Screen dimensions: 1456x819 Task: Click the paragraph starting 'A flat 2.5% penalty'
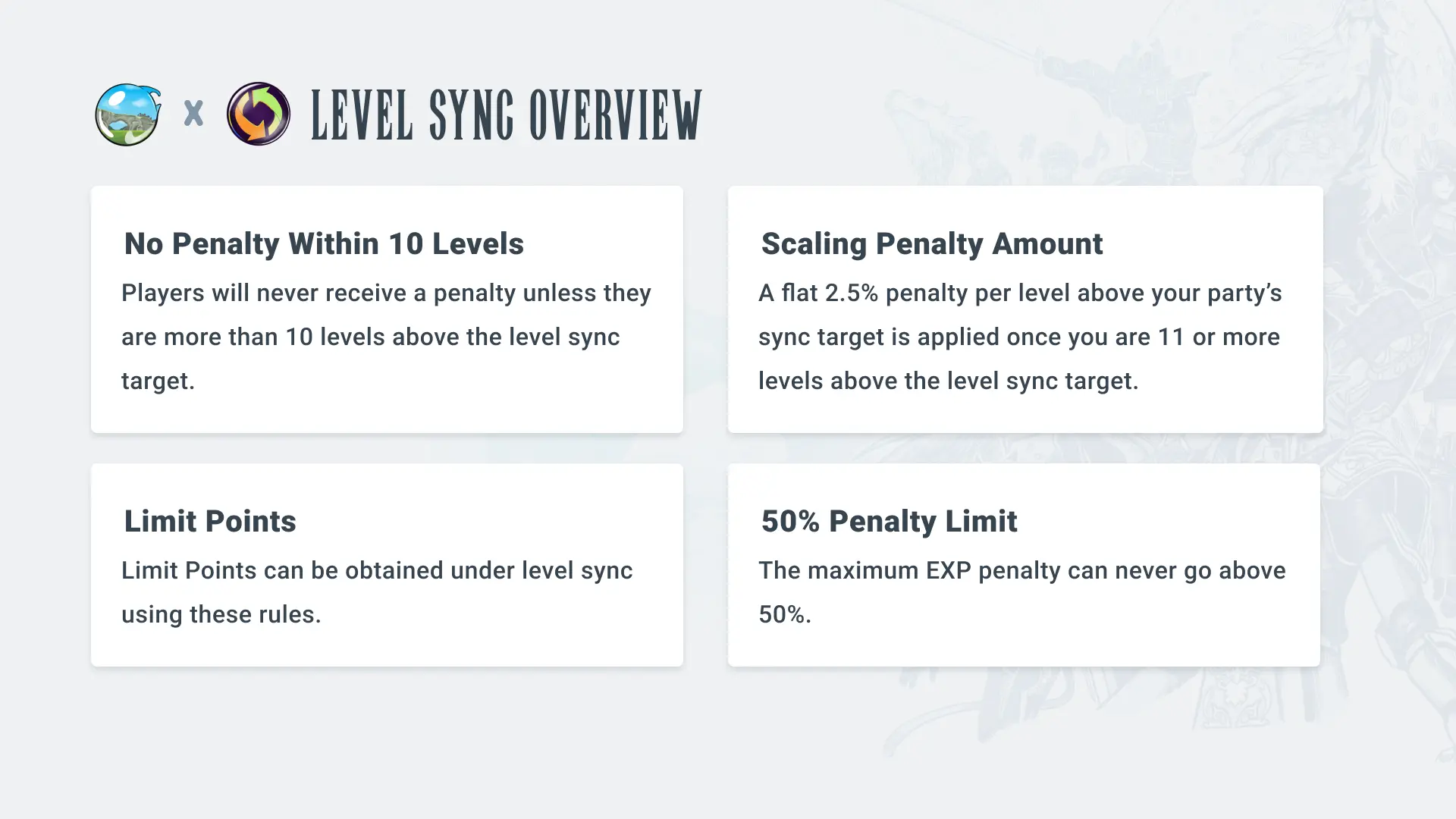tap(1020, 337)
